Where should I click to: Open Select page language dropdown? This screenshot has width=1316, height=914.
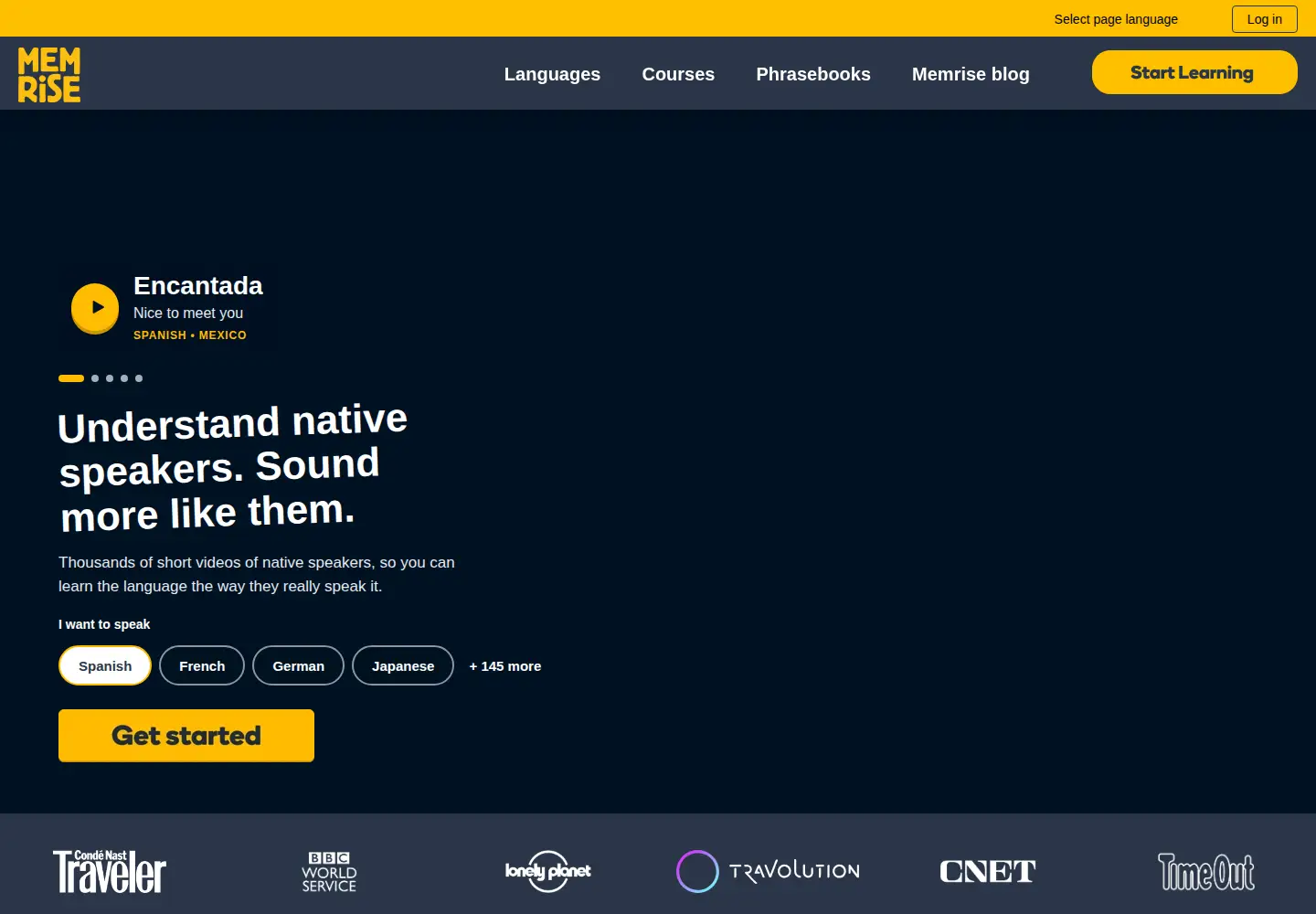1116,19
